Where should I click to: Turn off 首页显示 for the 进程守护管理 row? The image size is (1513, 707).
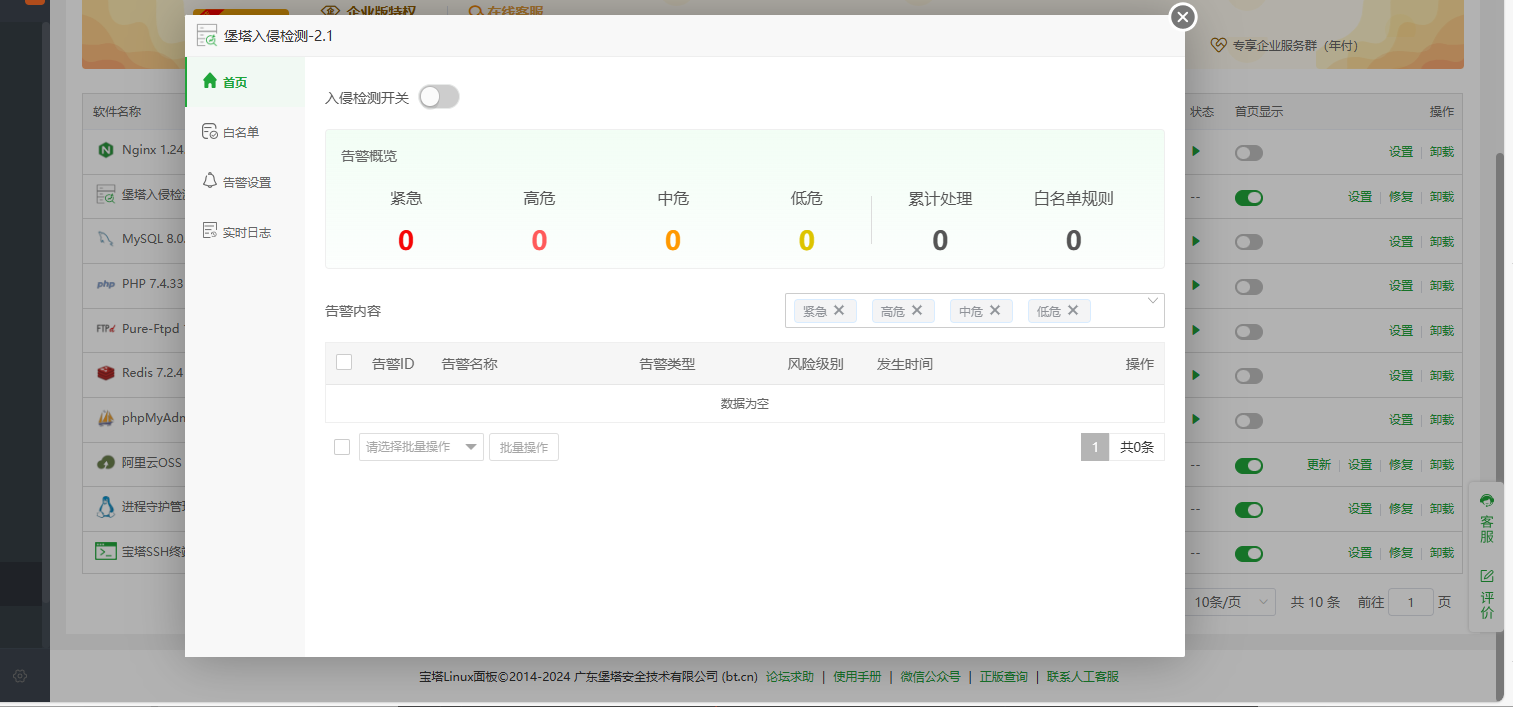click(x=1249, y=510)
